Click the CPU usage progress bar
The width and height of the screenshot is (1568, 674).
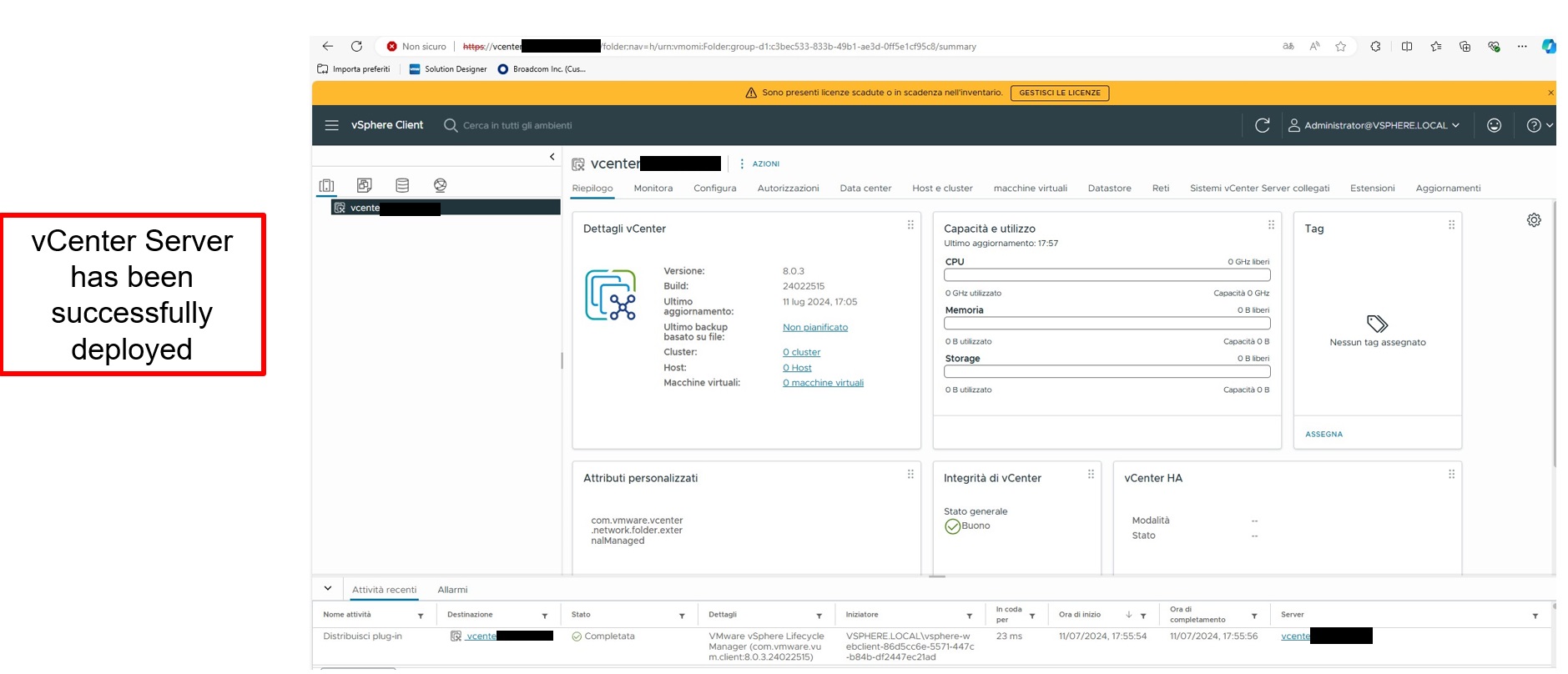[x=1107, y=275]
